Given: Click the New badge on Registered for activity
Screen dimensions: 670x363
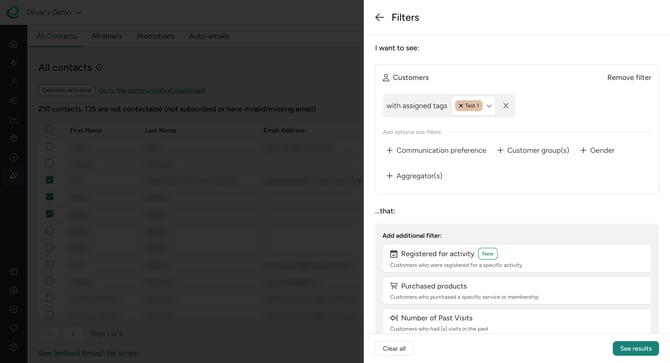Looking at the screenshot, I should pos(488,254).
